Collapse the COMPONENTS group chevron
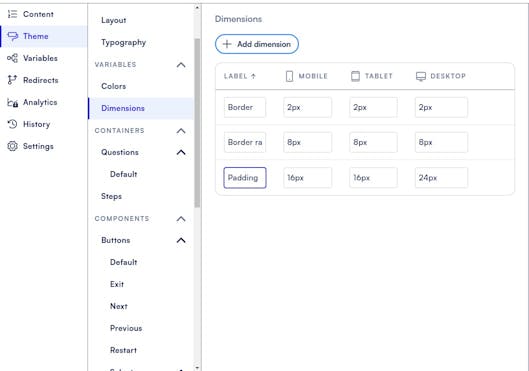This screenshot has width=529, height=371. coord(181,219)
